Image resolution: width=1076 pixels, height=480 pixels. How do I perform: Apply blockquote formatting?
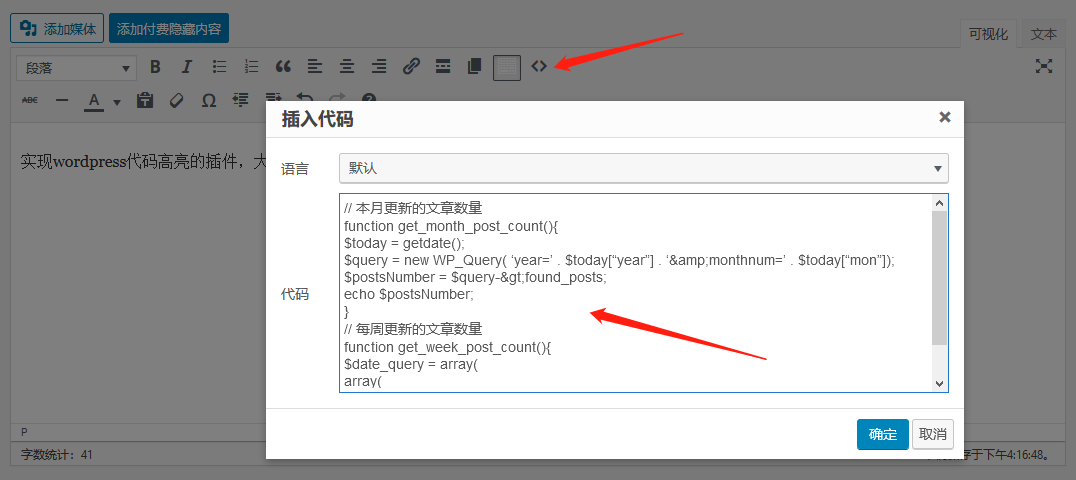(x=283, y=67)
